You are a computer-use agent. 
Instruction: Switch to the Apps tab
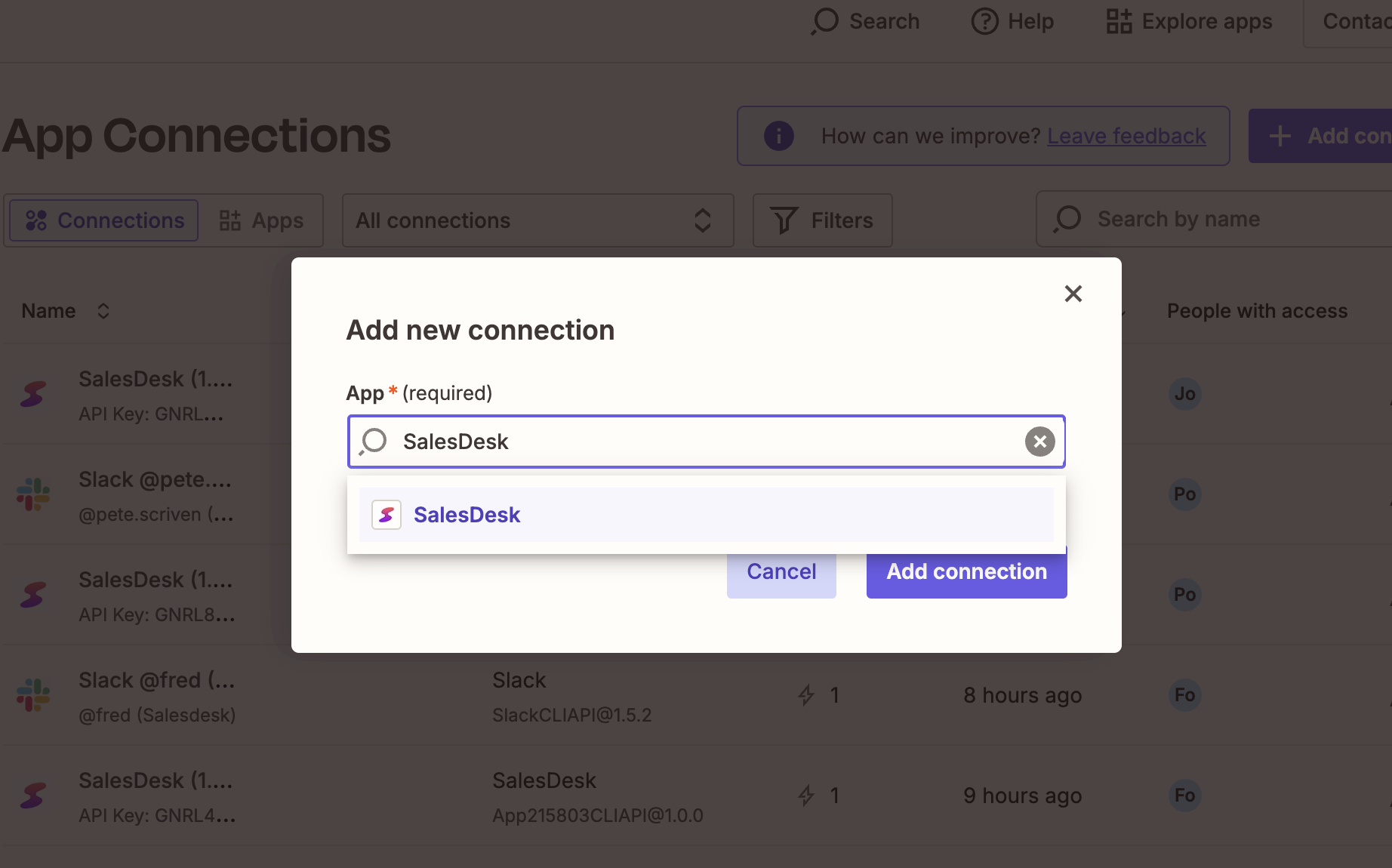[263, 220]
